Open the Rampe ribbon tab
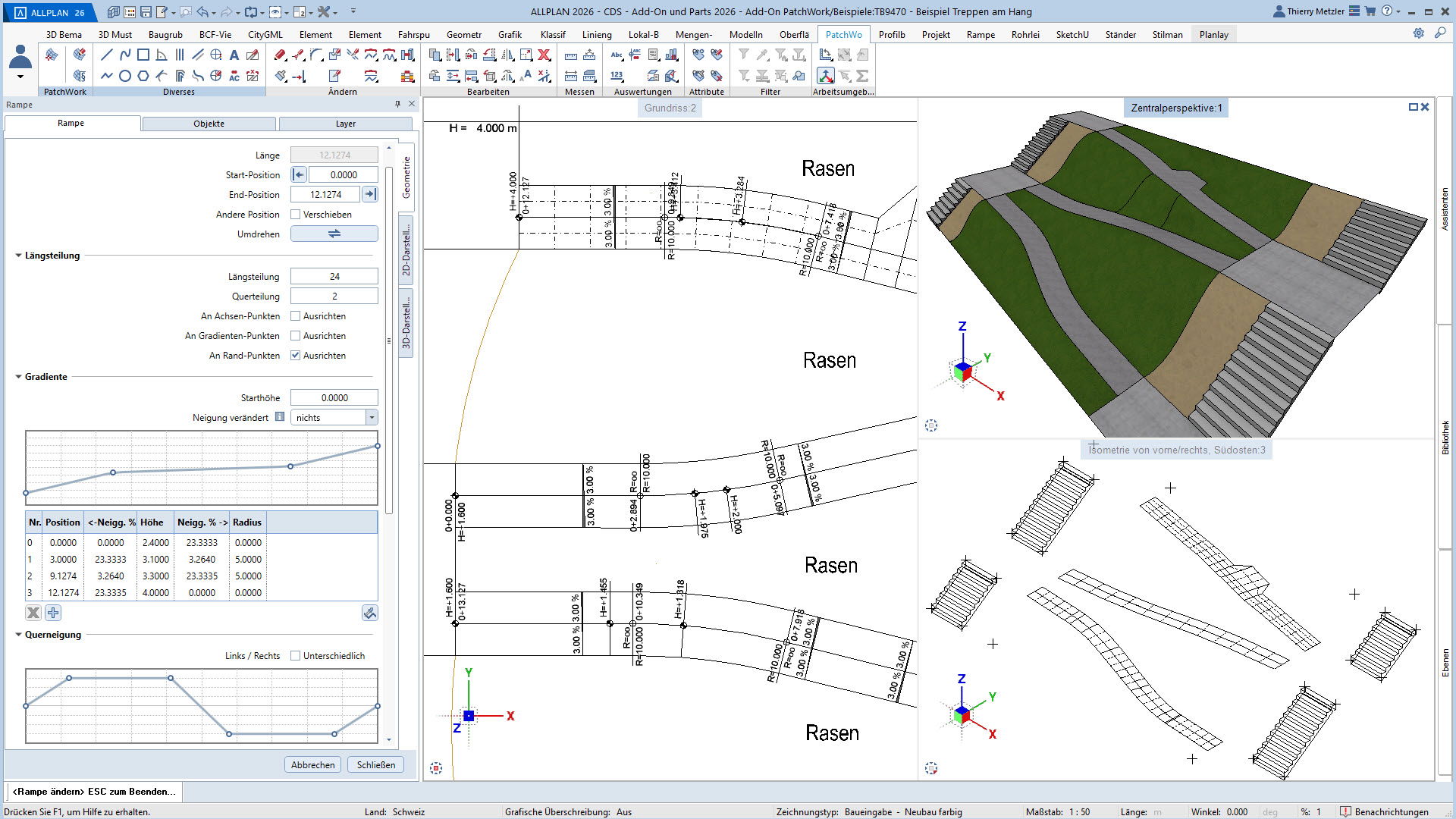Image resolution: width=1456 pixels, height=819 pixels. point(981,35)
